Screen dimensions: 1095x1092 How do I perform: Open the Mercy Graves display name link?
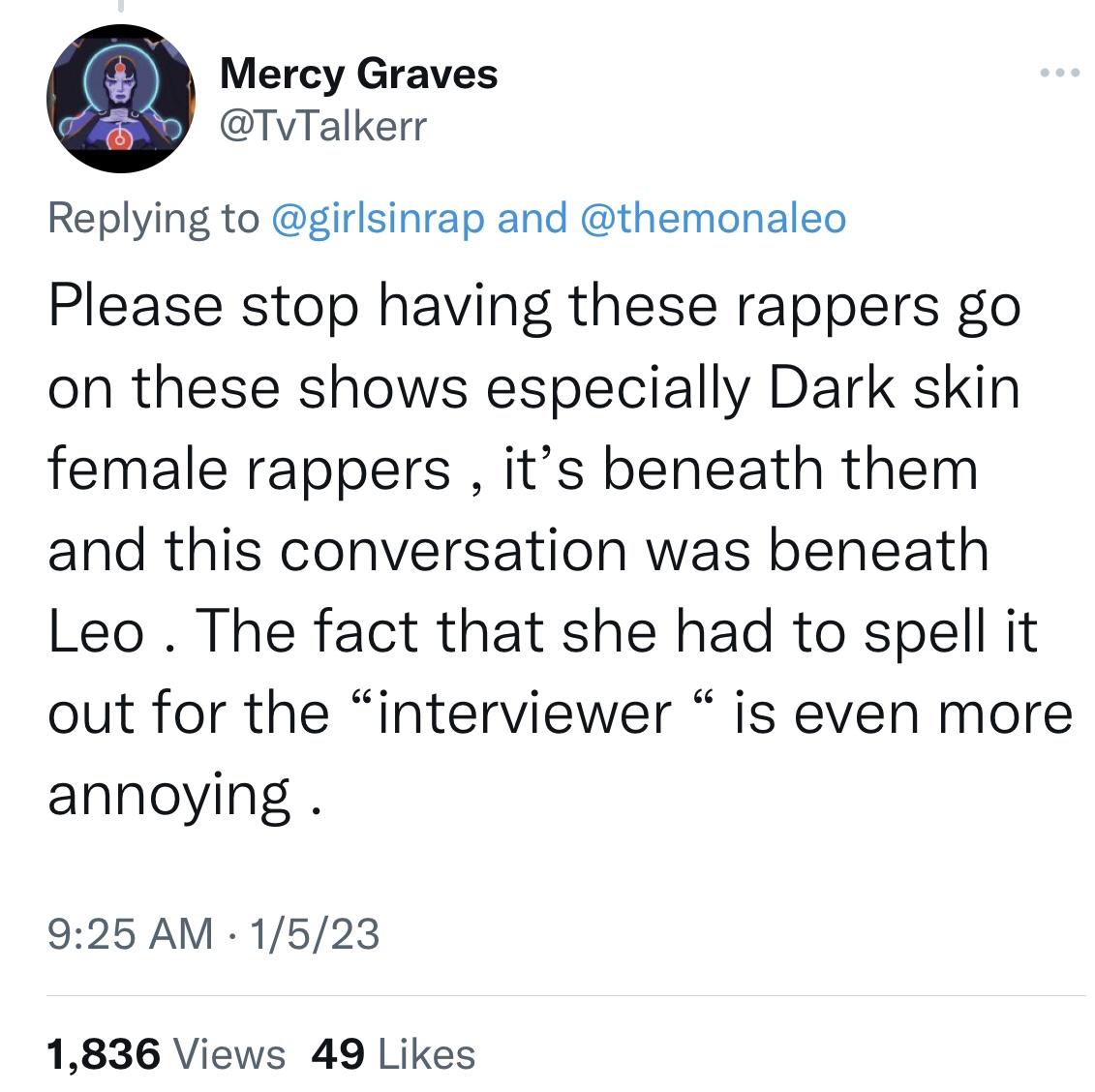358,74
